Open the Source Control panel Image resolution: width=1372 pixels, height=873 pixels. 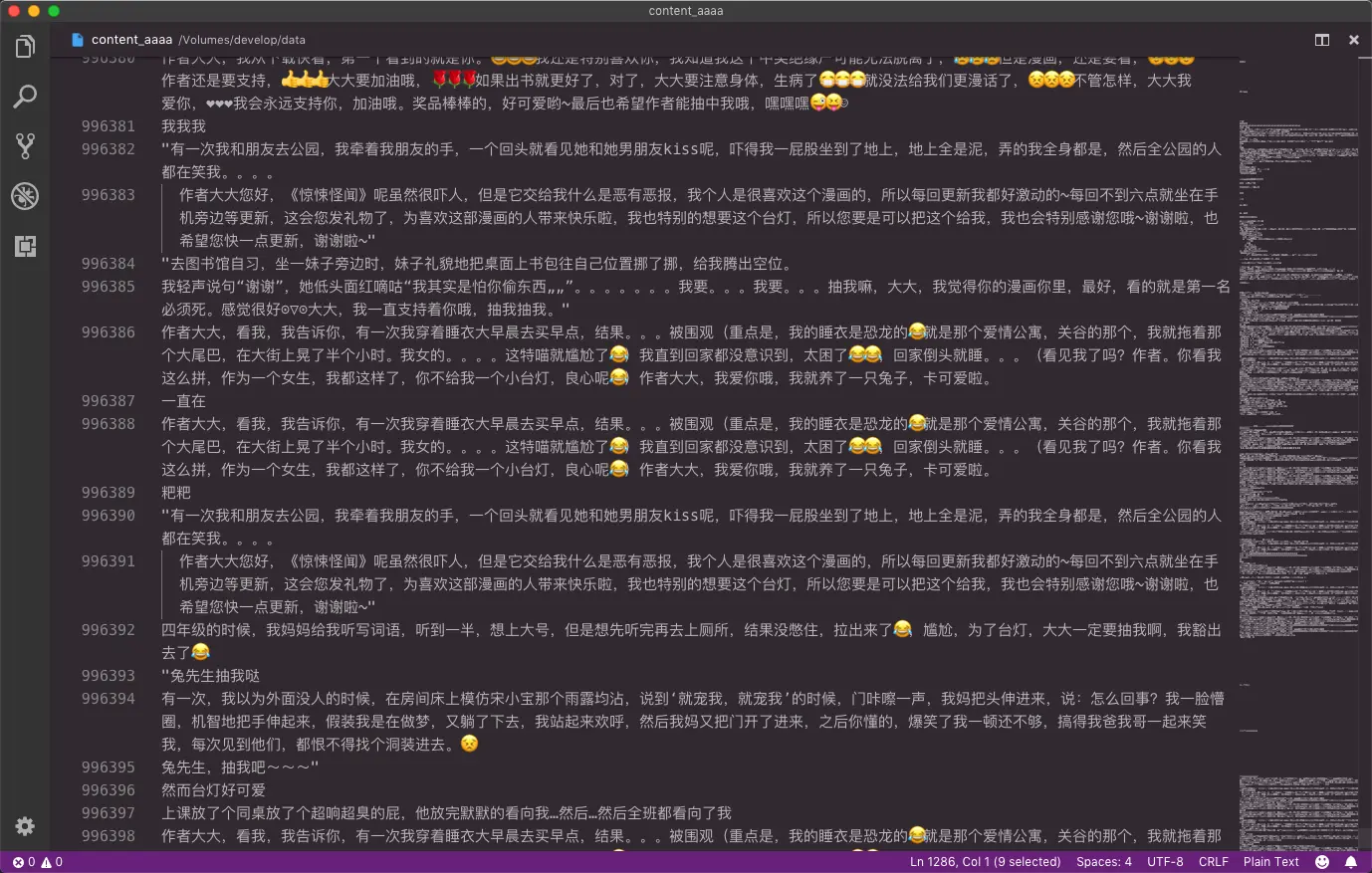pos(25,145)
